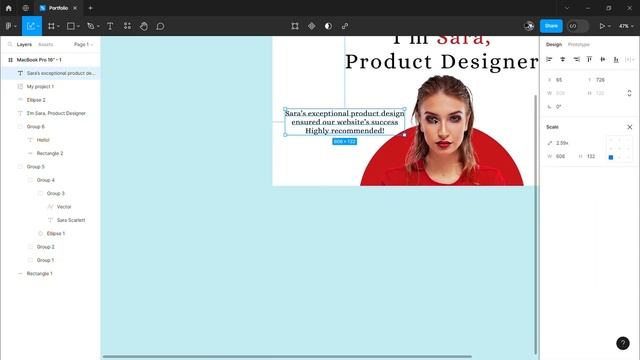This screenshot has width=640, height=360.
Task: Open the Pen tool dropdown arrow
Action: (x=98, y=26)
